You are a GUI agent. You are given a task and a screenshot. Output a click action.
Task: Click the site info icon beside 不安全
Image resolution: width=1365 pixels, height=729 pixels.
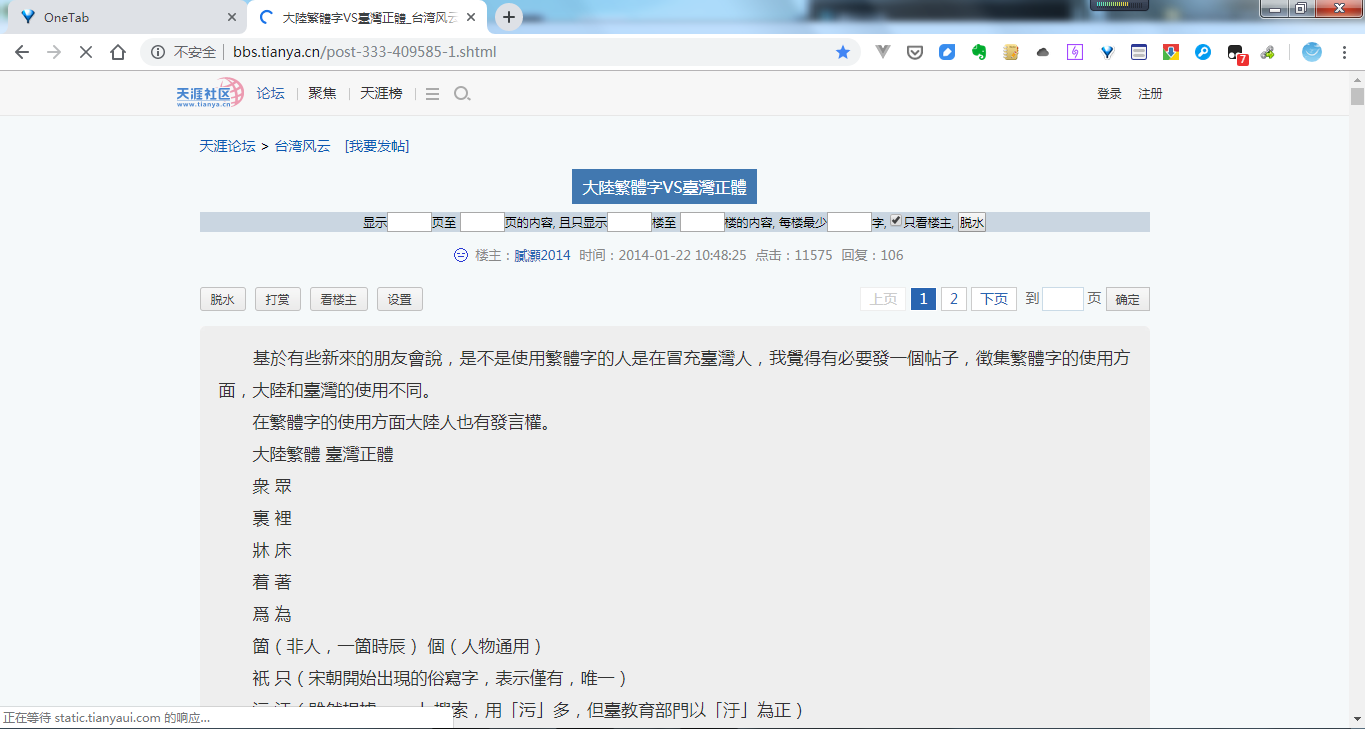(x=156, y=52)
